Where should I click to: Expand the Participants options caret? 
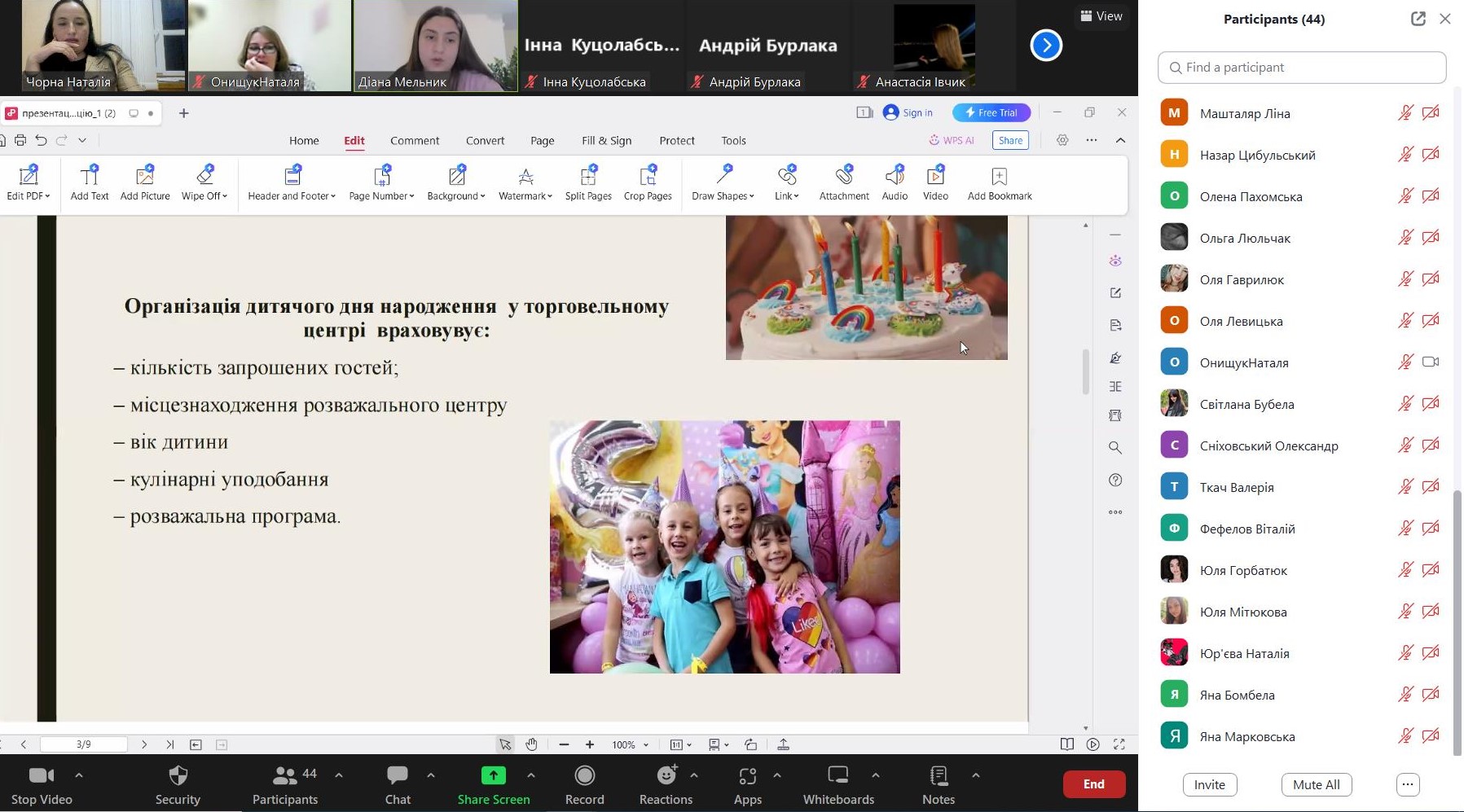point(339,775)
